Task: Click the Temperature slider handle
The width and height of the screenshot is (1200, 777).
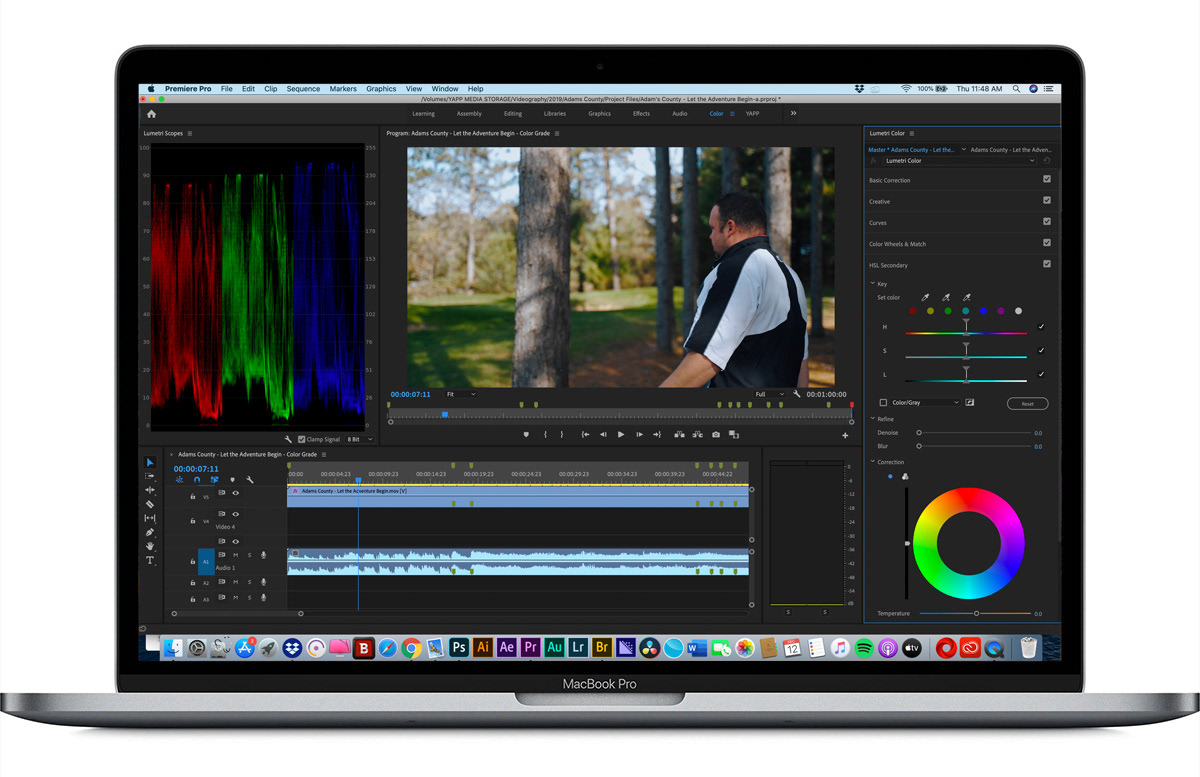Action: tap(976, 613)
